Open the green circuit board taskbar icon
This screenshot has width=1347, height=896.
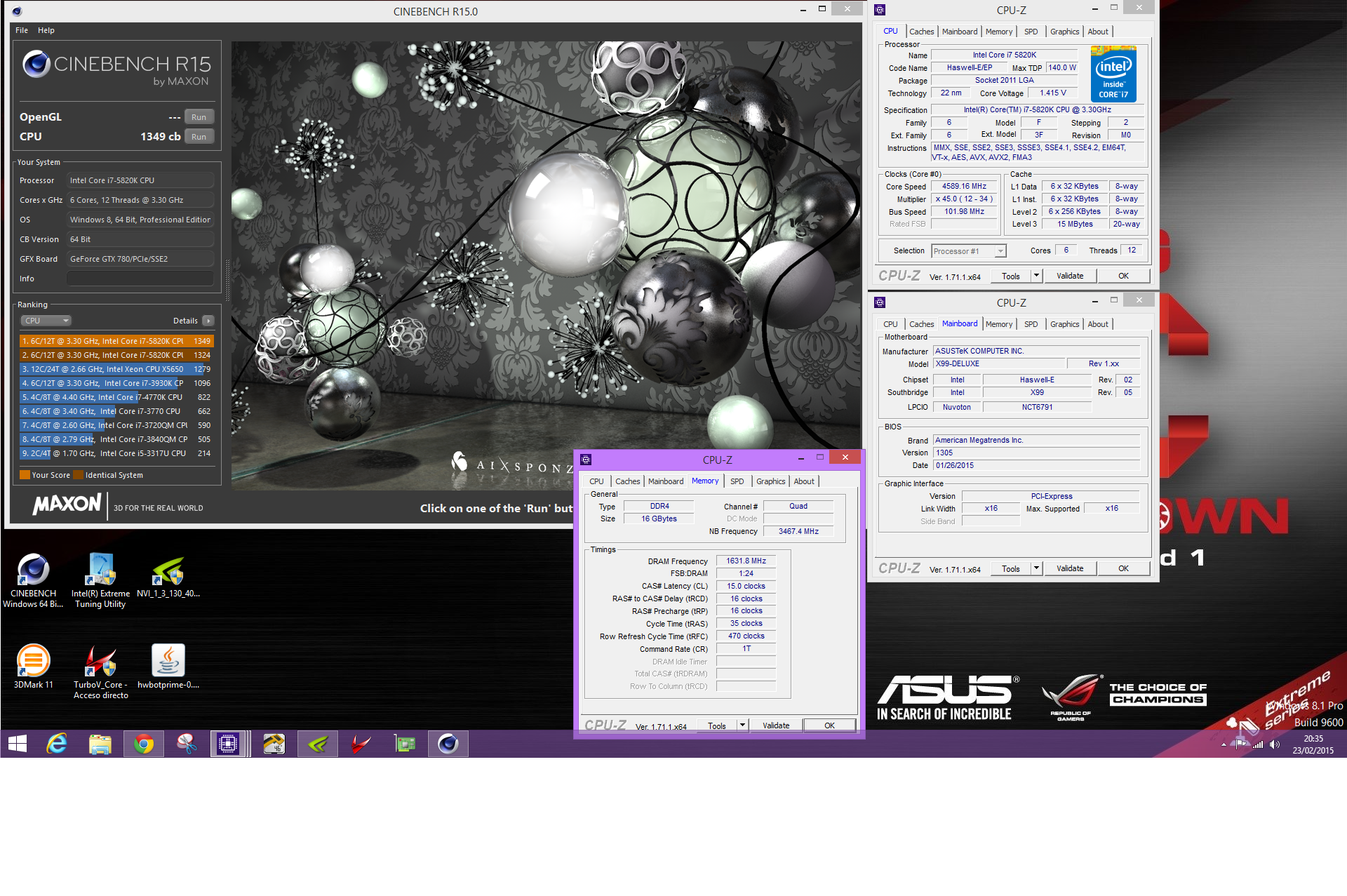pyautogui.click(x=404, y=744)
